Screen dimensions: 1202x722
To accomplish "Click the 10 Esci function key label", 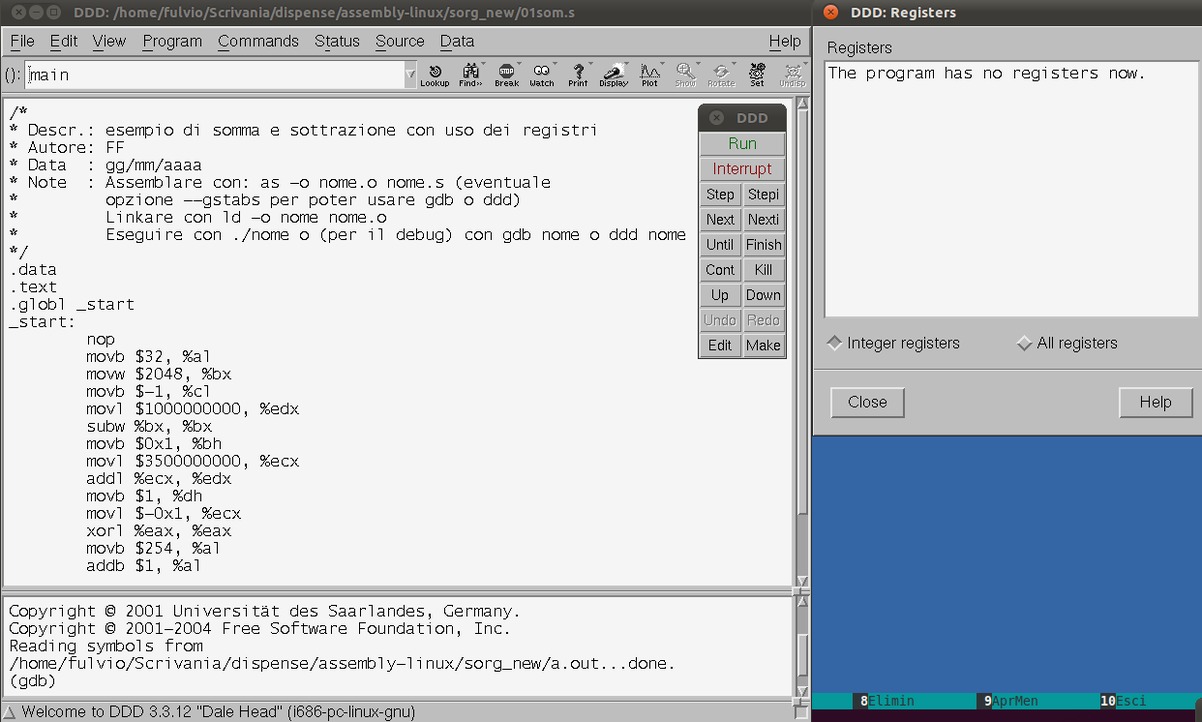I will point(1123,701).
